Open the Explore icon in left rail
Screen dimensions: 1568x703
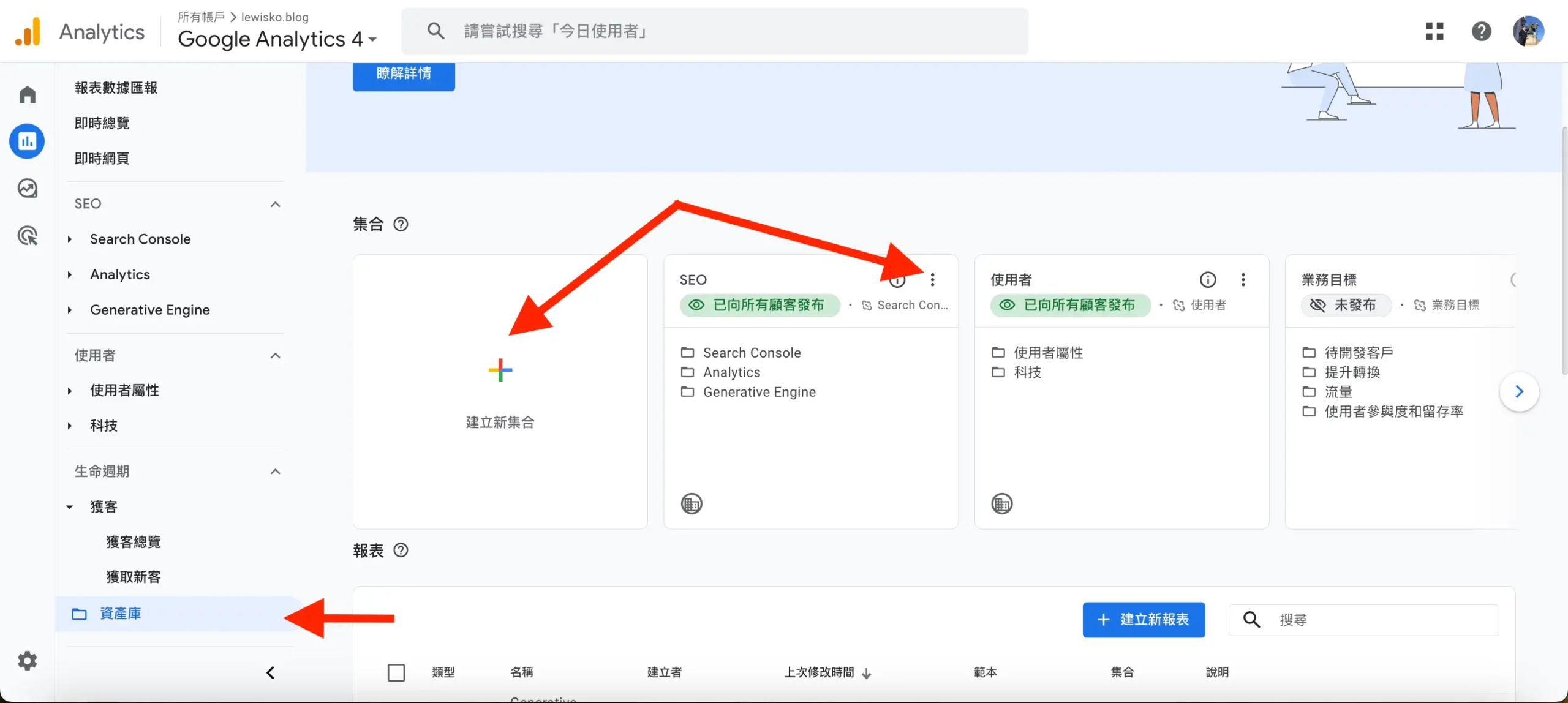(27, 188)
